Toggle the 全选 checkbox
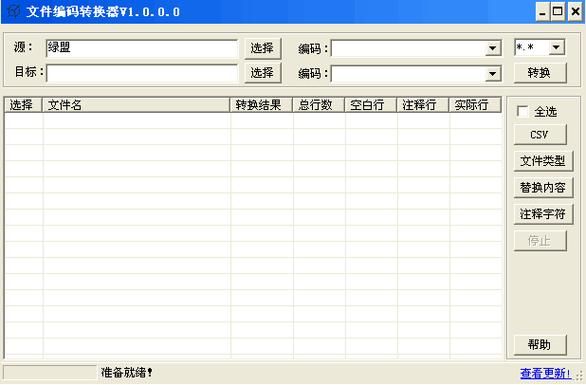The width and height of the screenshot is (586, 385). 522,111
